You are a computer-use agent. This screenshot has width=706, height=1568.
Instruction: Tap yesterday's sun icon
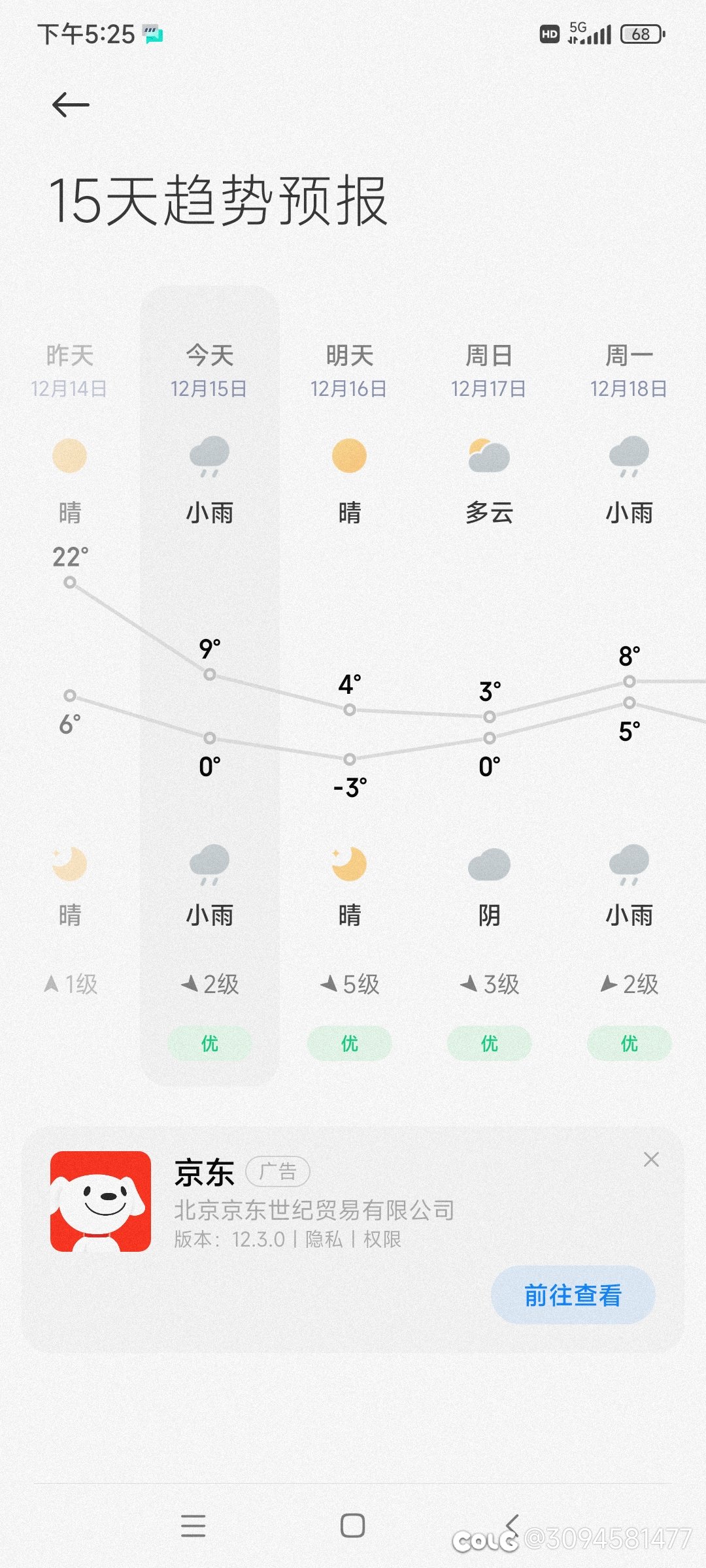[x=69, y=455]
